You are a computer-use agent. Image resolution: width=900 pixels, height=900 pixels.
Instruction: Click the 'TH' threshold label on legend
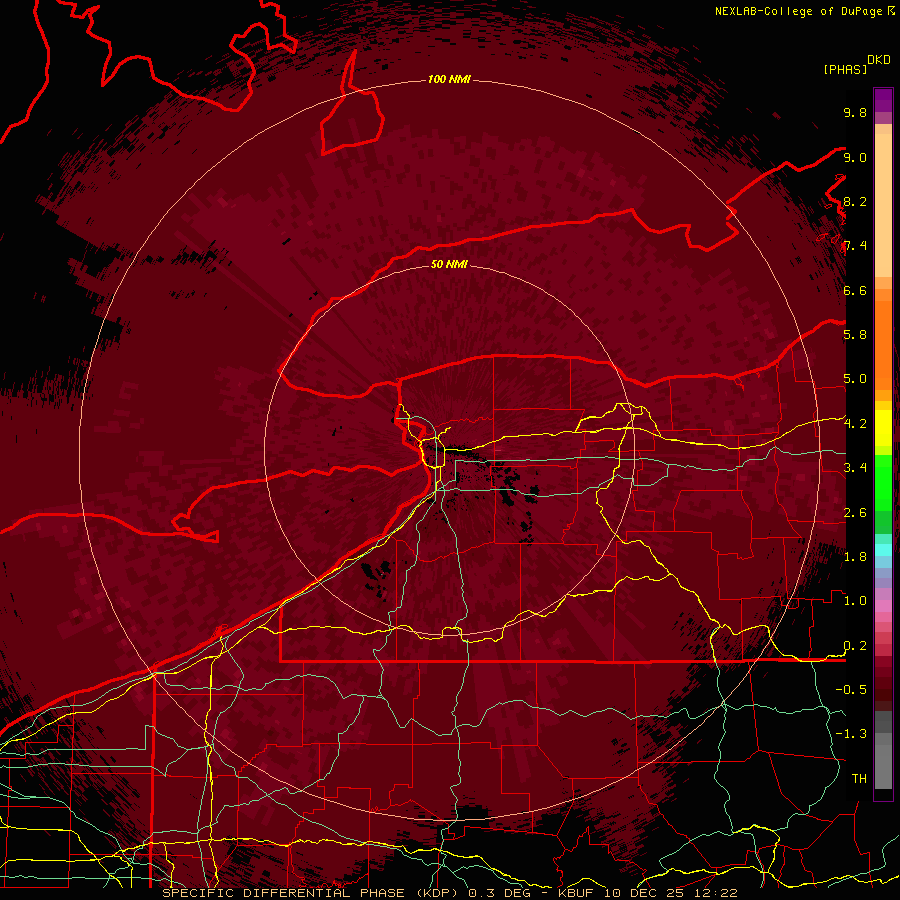(x=859, y=779)
